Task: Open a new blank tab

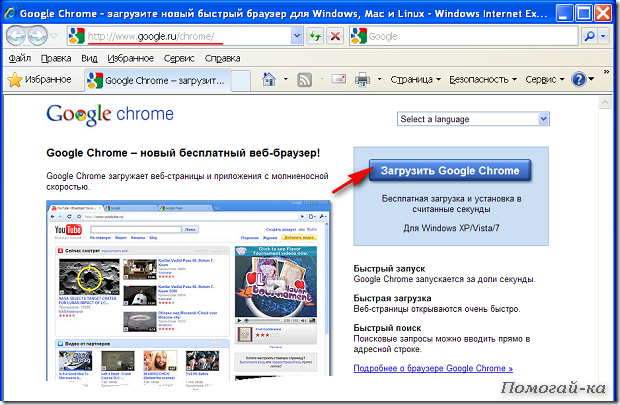Action: (x=240, y=80)
